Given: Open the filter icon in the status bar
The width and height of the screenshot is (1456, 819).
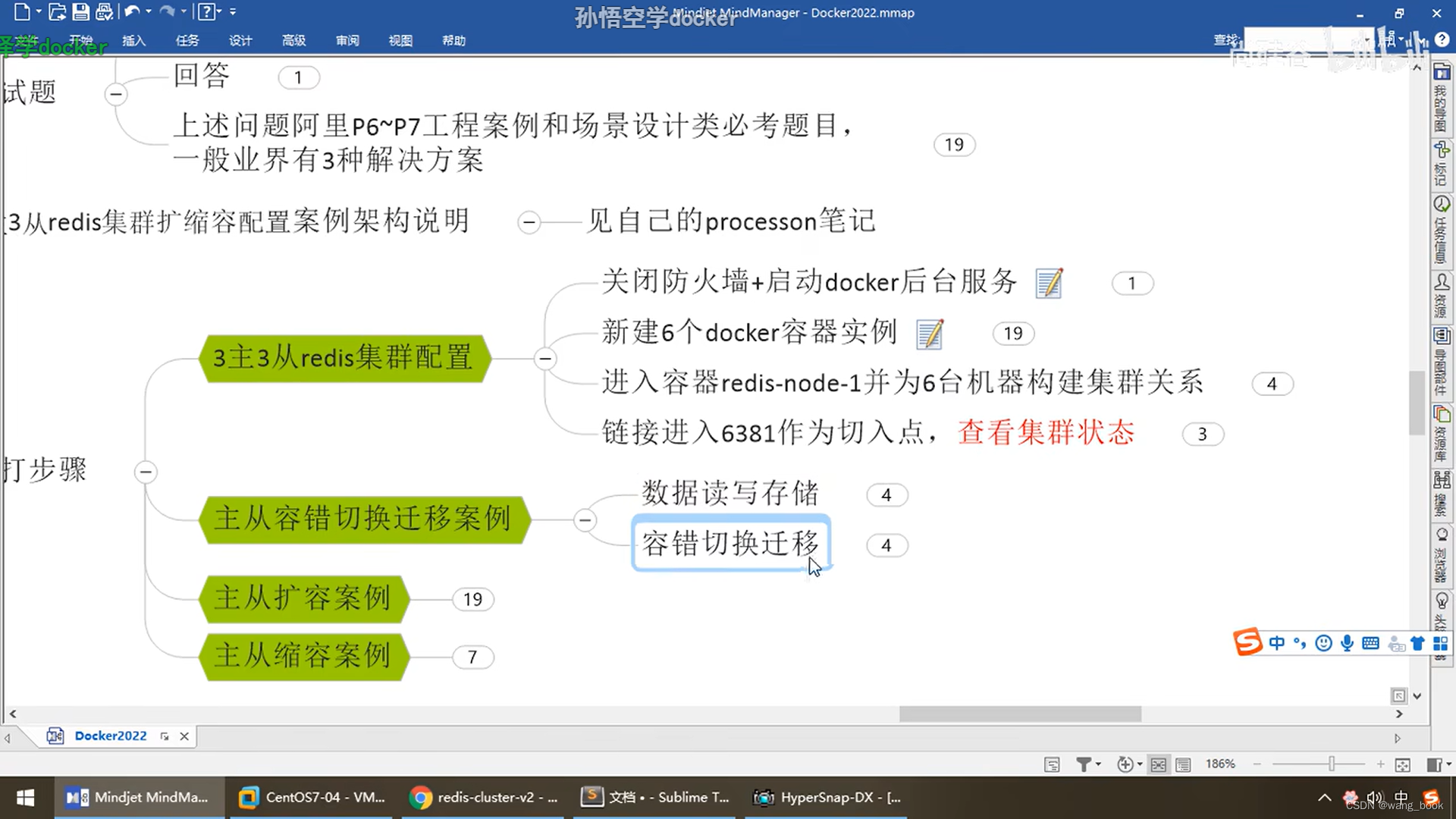Looking at the screenshot, I should click(1084, 764).
